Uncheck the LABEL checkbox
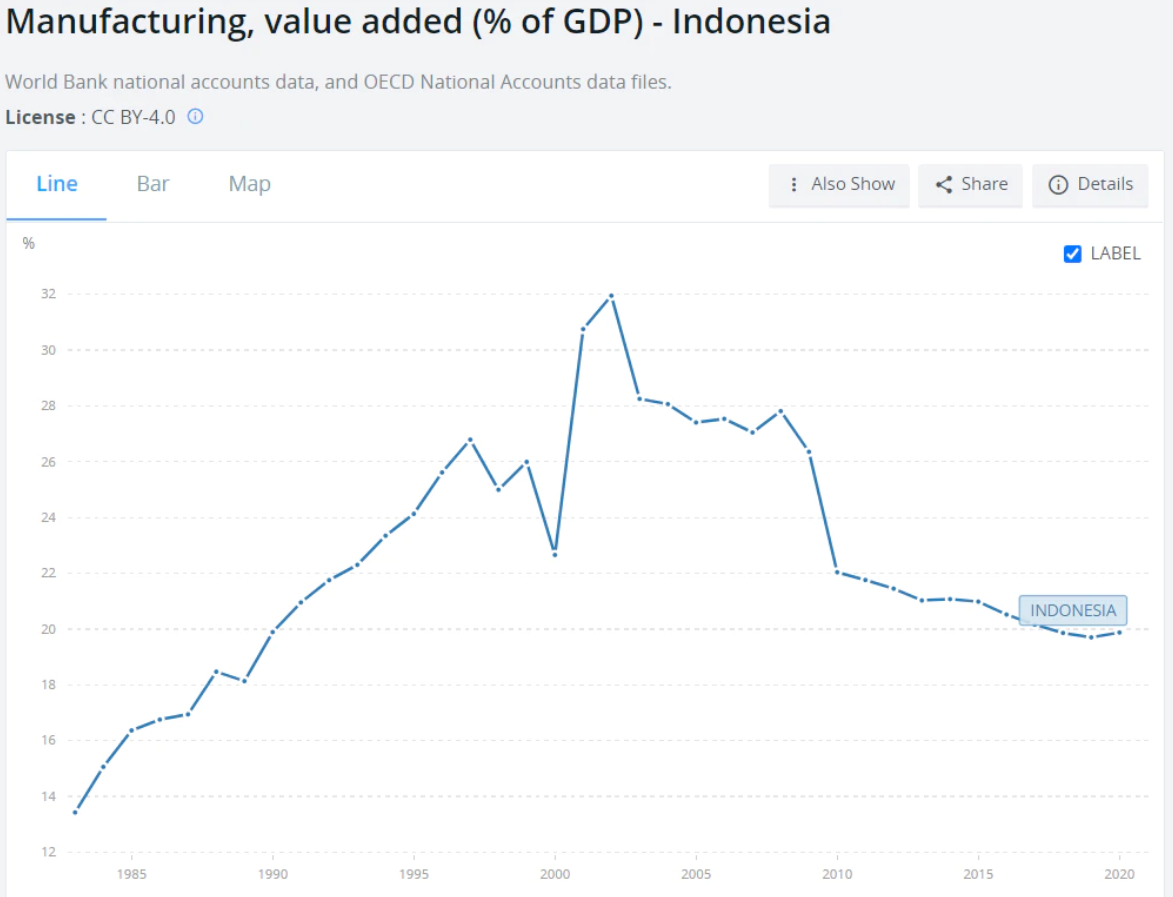Screen dimensions: 1173x897 coord(1073,254)
